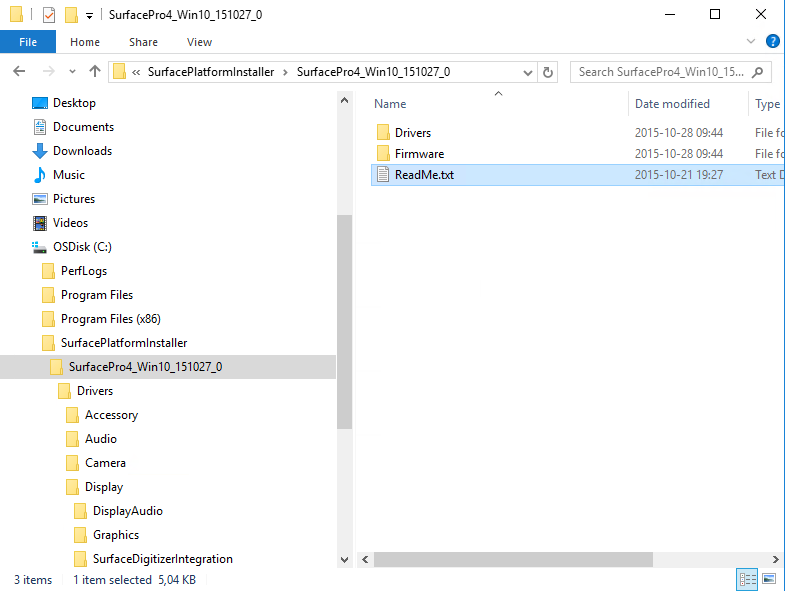Select the Display folder in the tree
Screen dimensions: 785x591
point(95,487)
